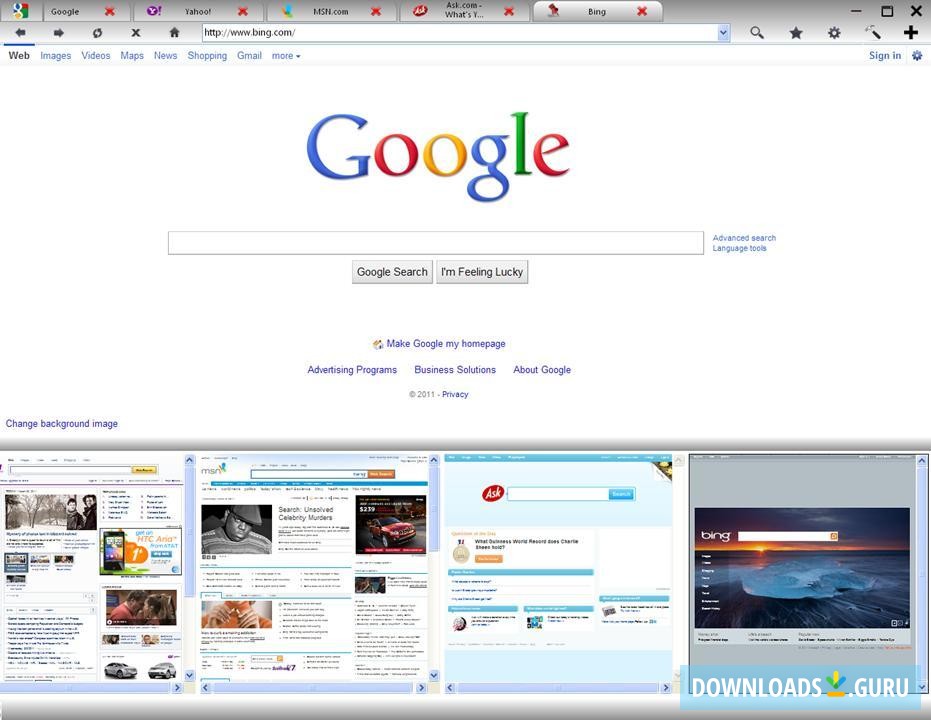Screen dimensions: 931x720
Task: Open News in Google navigation
Action: pos(165,56)
